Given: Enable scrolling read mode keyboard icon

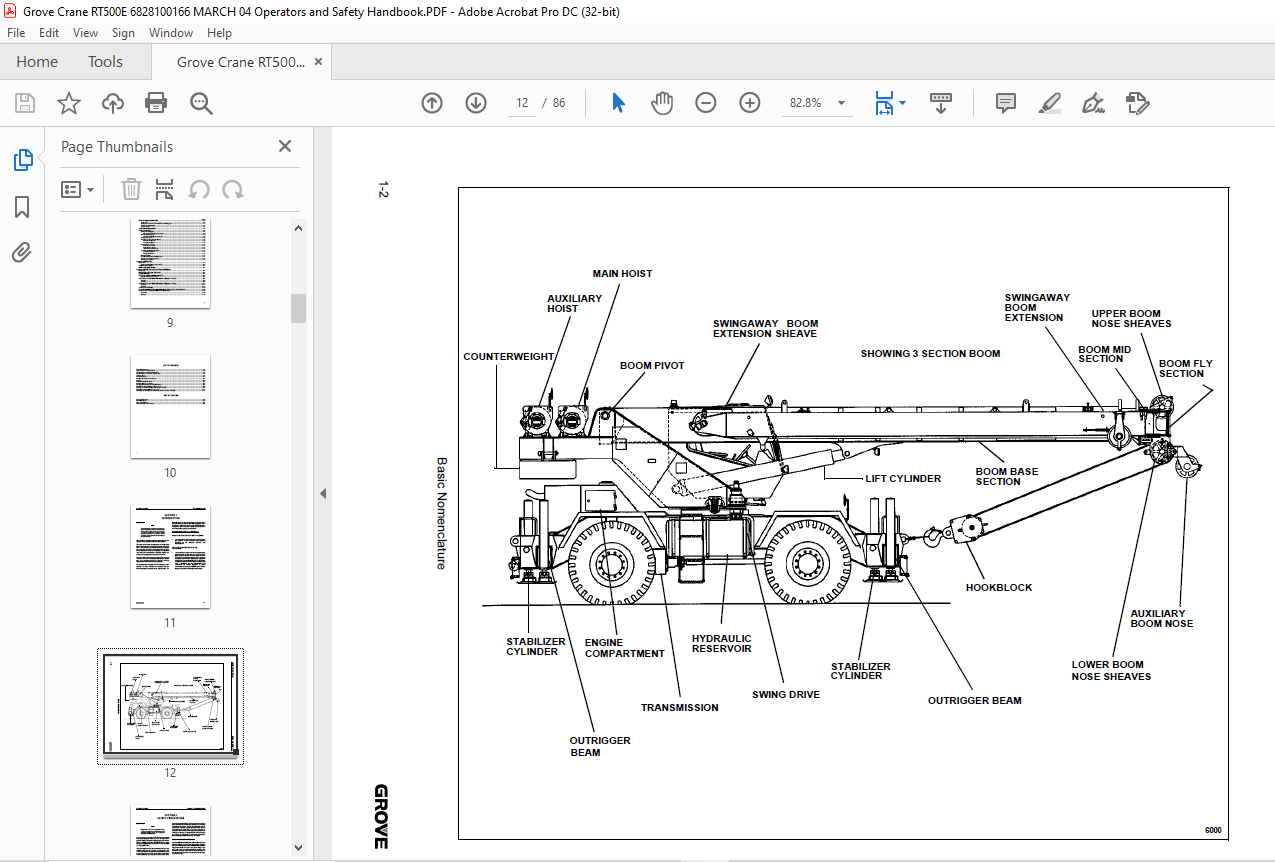Looking at the screenshot, I should (x=940, y=103).
